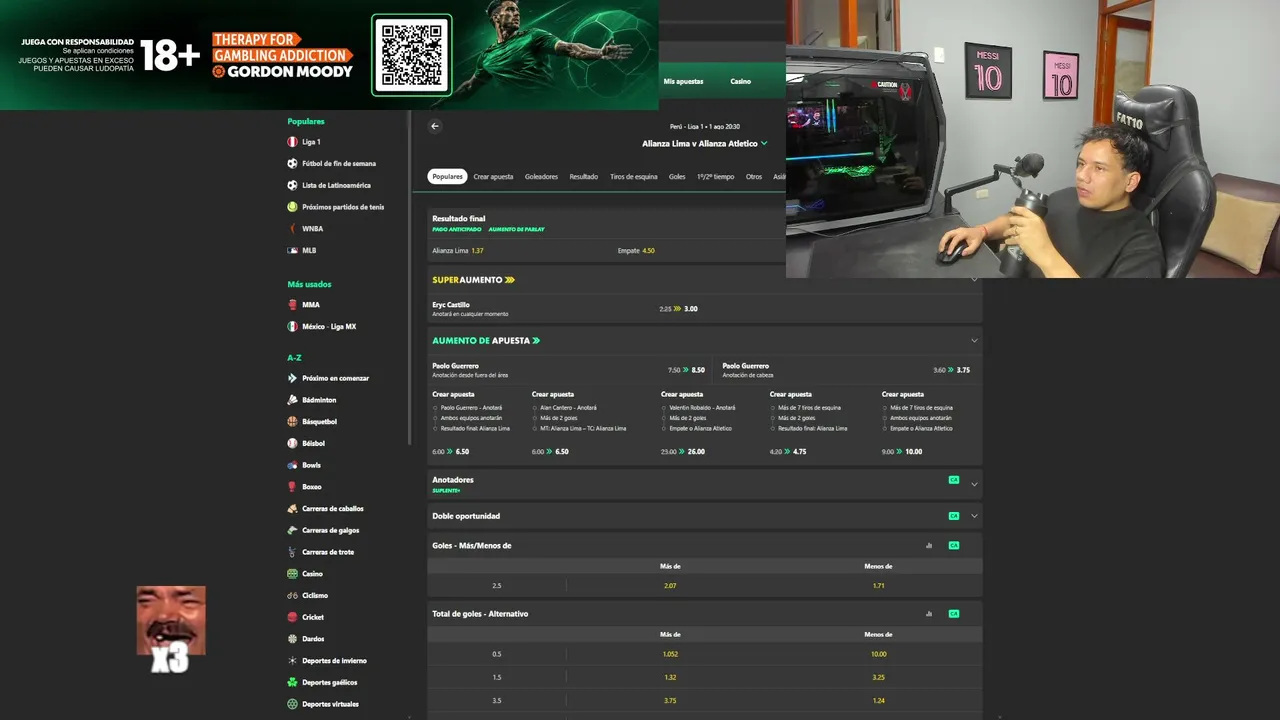Choose the tennis ball icon for Próximos partidos de tenis
Image resolution: width=1280 pixels, height=720 pixels.
292,207
